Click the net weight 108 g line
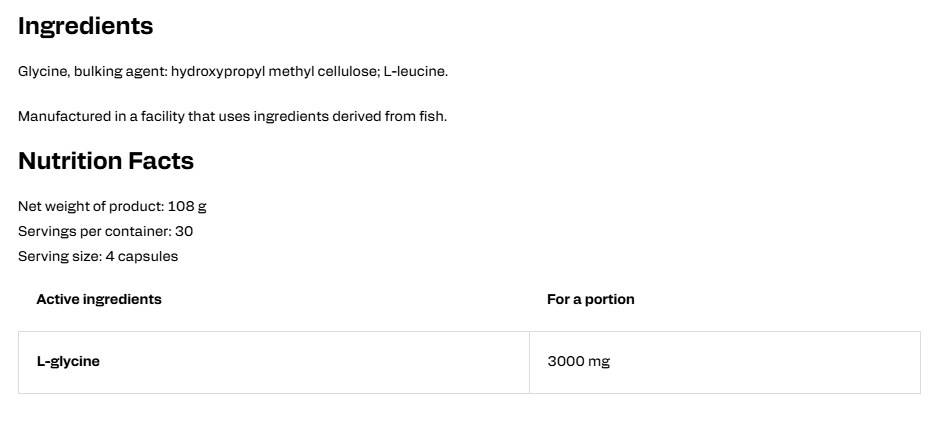 coord(112,207)
